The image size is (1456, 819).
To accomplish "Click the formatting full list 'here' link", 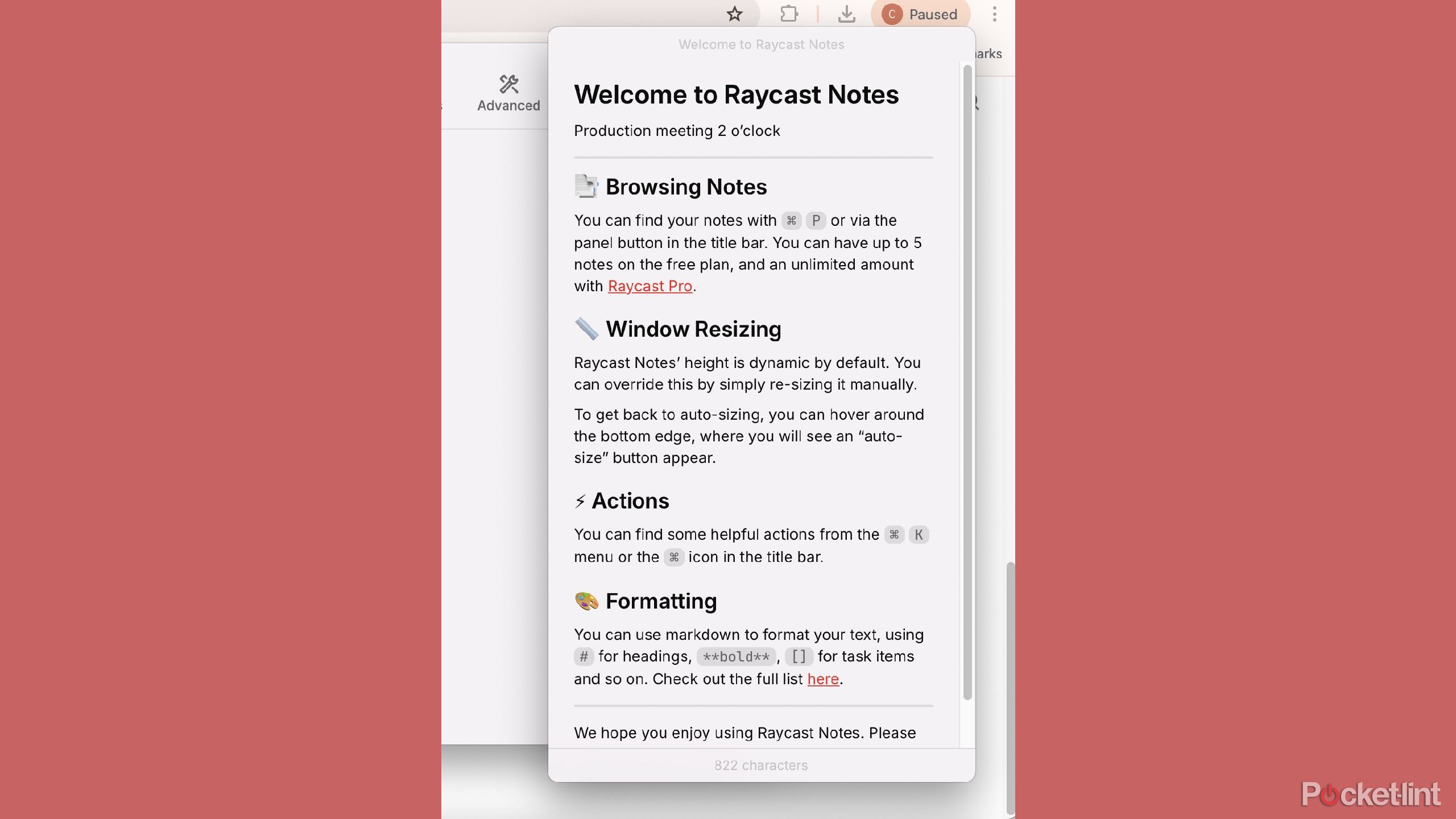I will 822,679.
